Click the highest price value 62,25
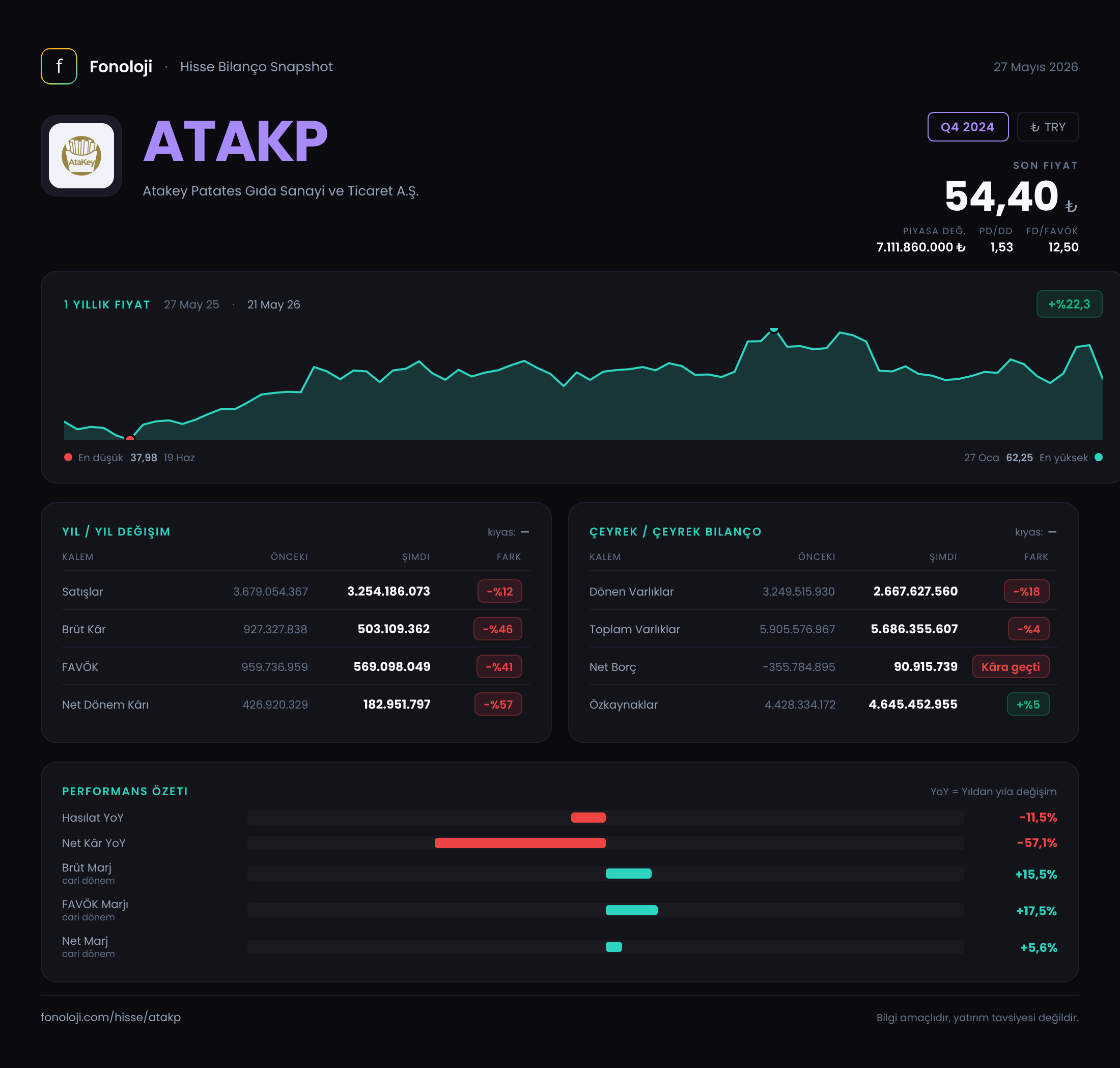Image resolution: width=1120 pixels, height=1068 pixels. [x=1019, y=457]
